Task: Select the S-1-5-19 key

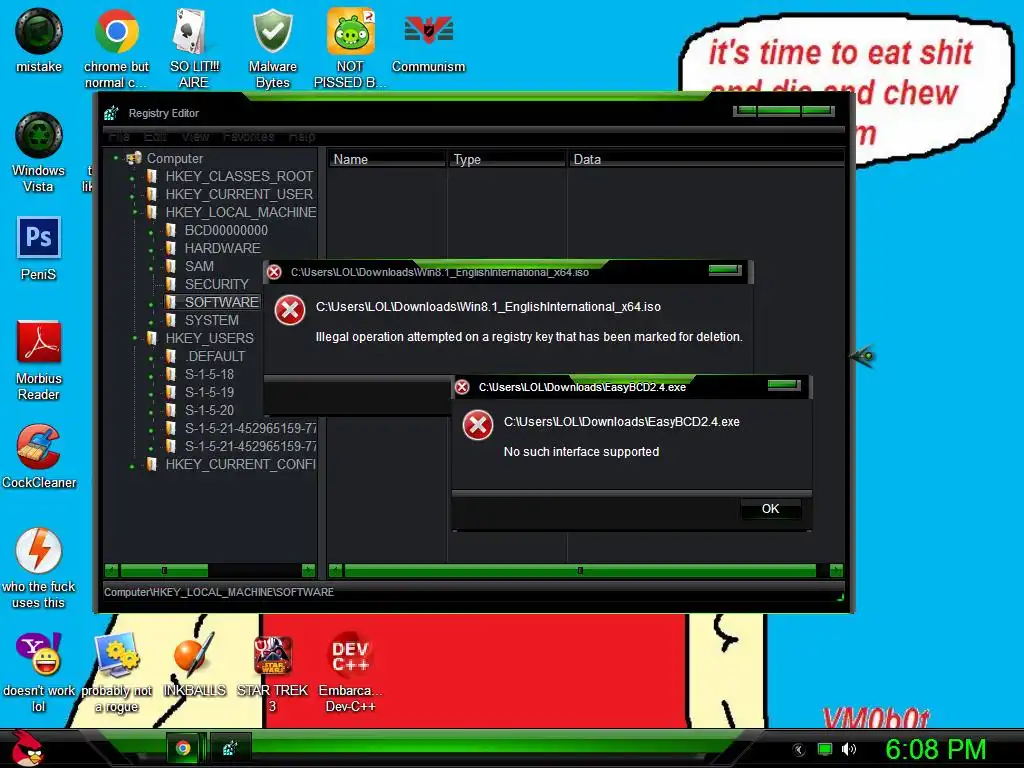Action: [x=209, y=392]
